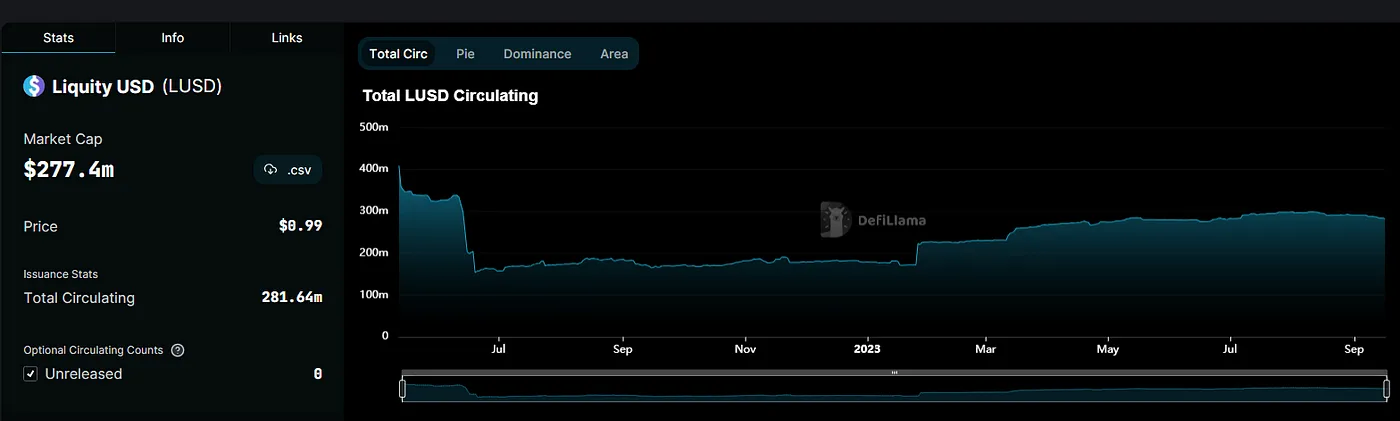The height and width of the screenshot is (421, 1400).
Task: Click the Liquity USD coin logo icon
Action: coord(34,87)
